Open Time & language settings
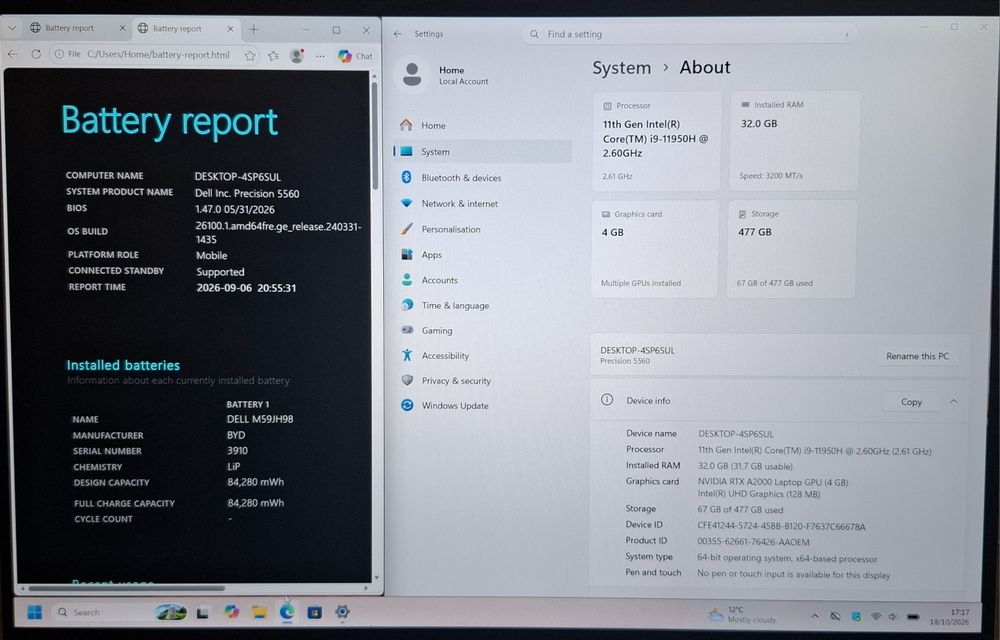 (482, 306)
